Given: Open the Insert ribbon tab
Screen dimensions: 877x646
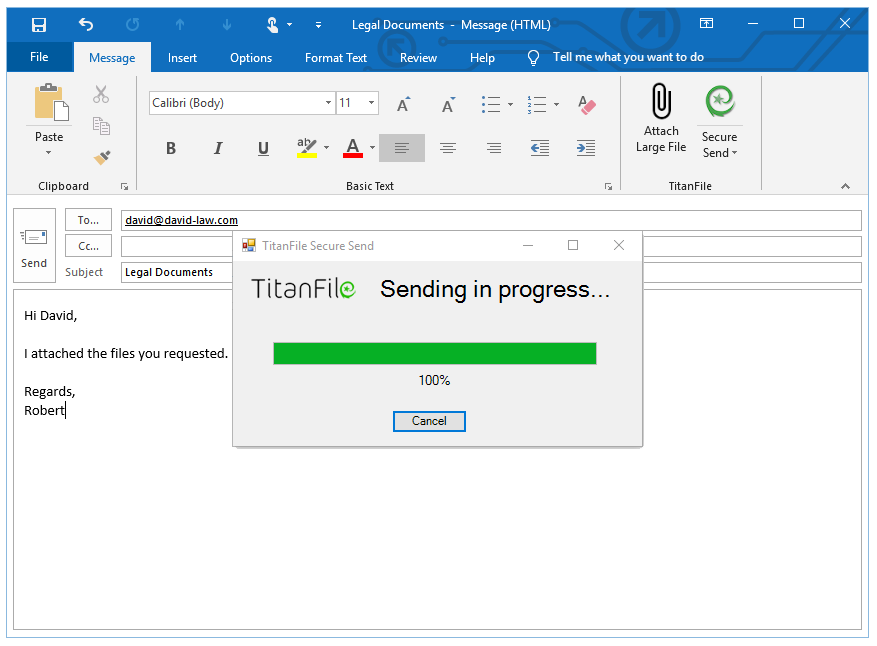Looking at the screenshot, I should click(182, 57).
